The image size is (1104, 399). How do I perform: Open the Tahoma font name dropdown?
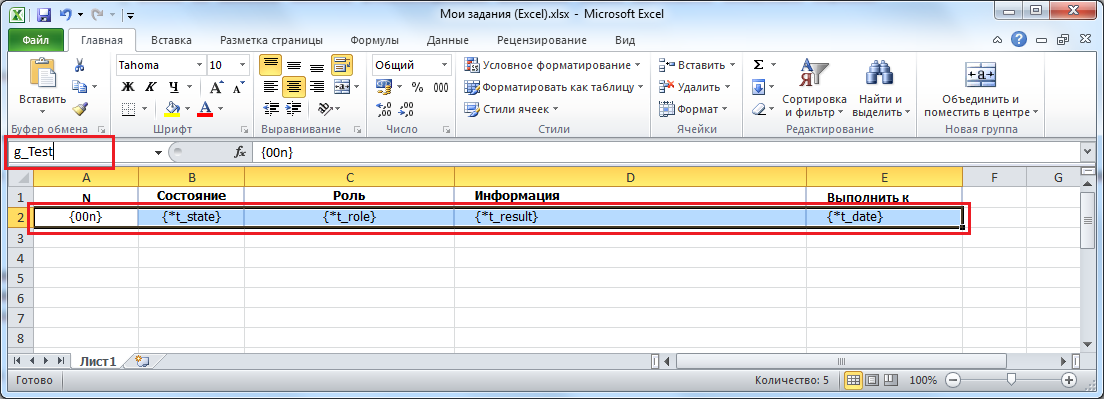click(199, 65)
